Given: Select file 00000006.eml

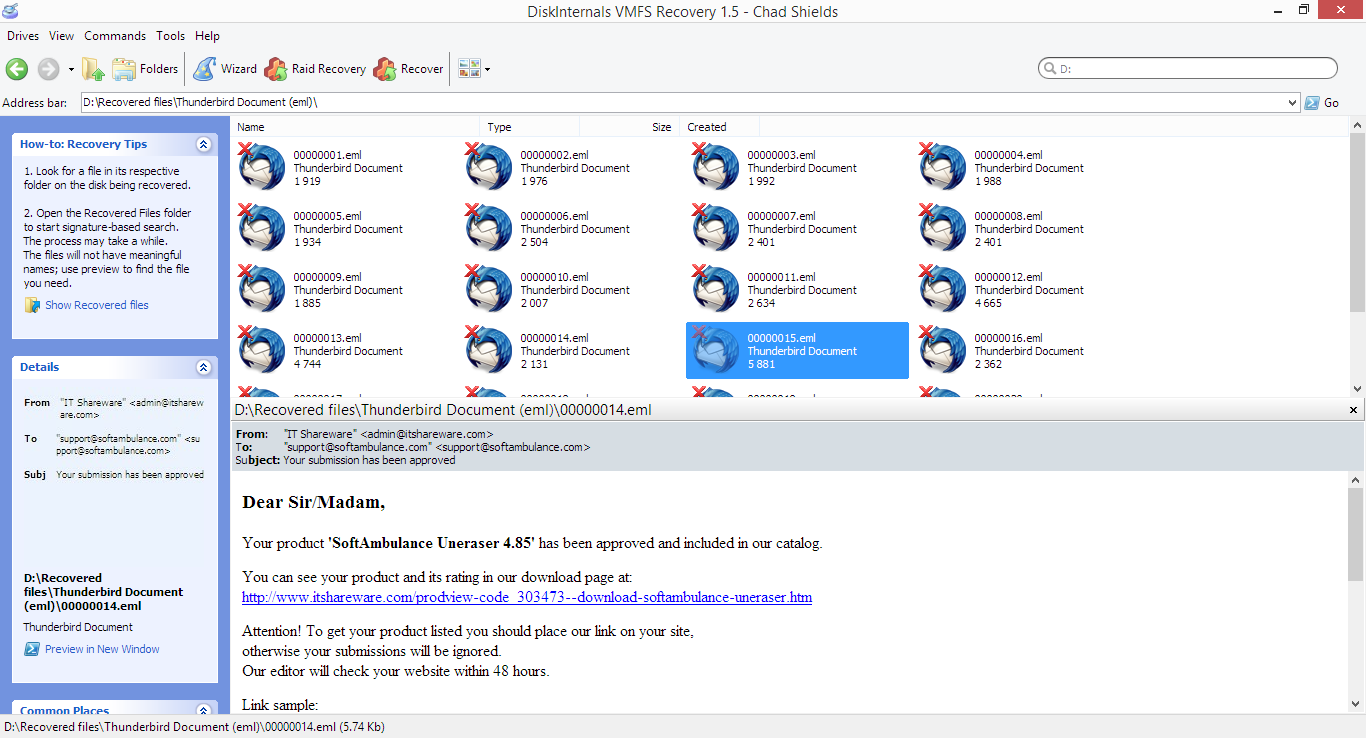Looking at the screenshot, I should point(572,229).
